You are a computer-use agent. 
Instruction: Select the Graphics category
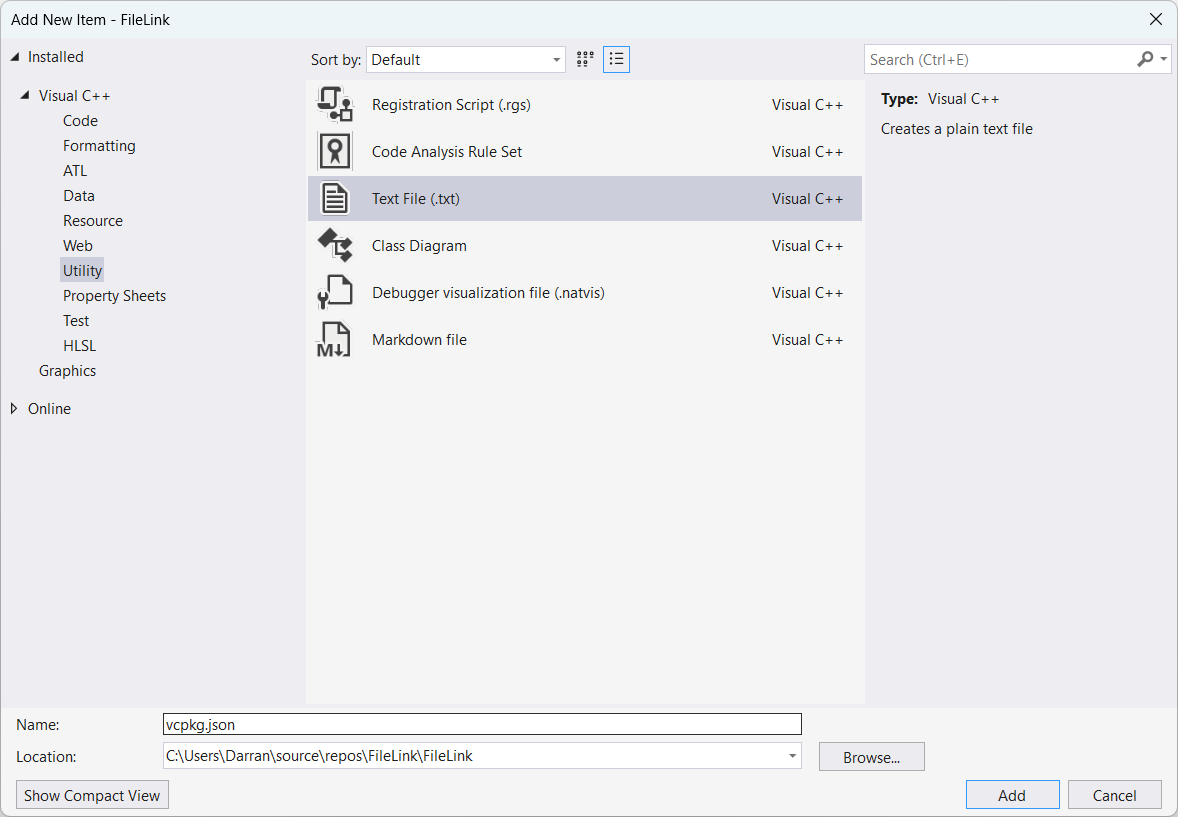point(68,371)
